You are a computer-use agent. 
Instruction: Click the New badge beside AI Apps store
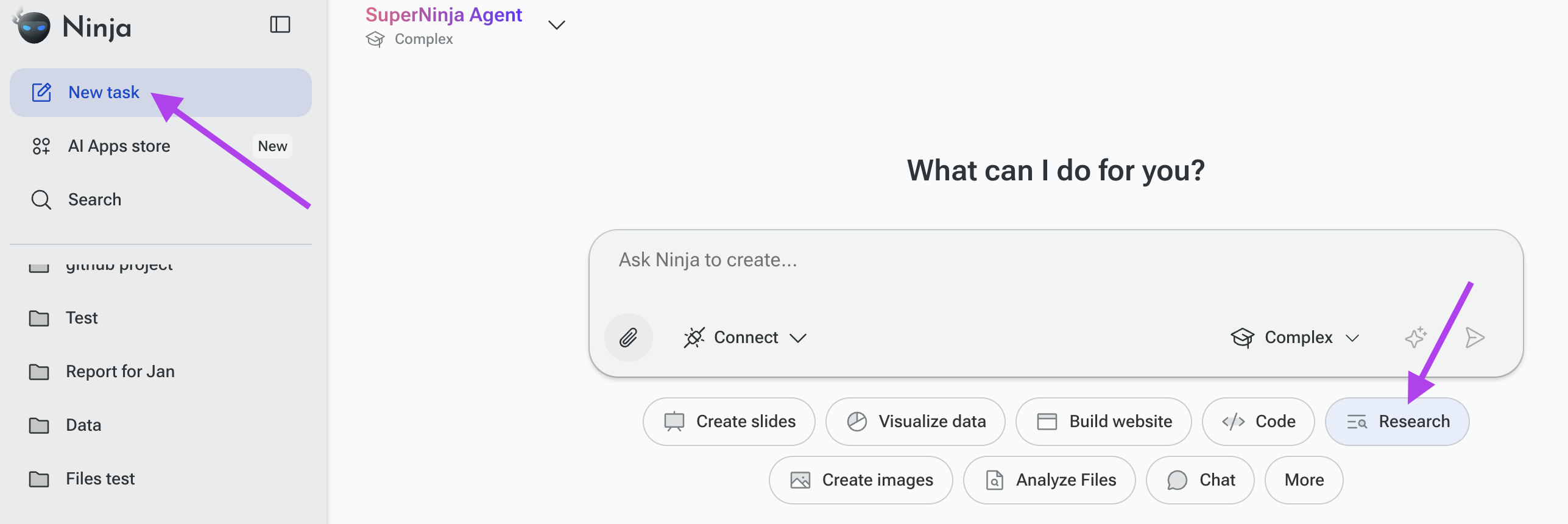pos(272,146)
